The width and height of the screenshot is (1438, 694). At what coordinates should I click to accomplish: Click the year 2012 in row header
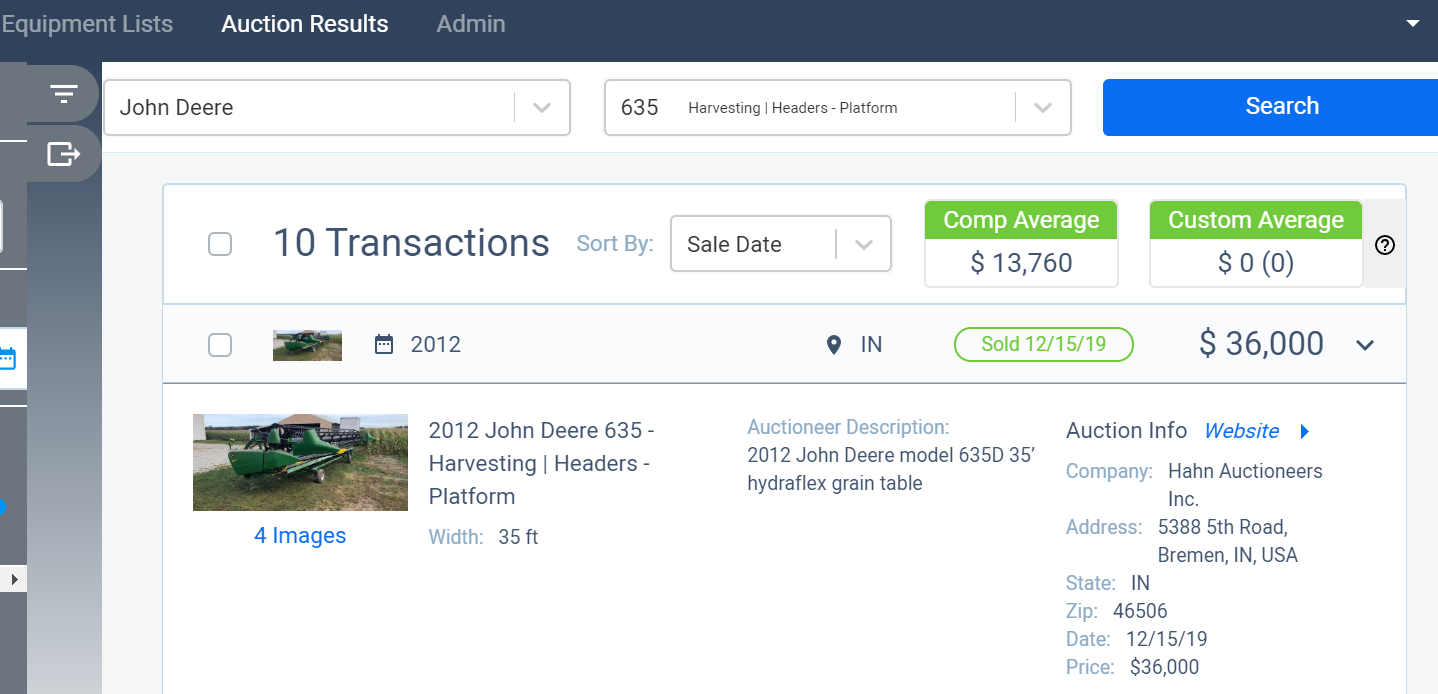tap(436, 345)
